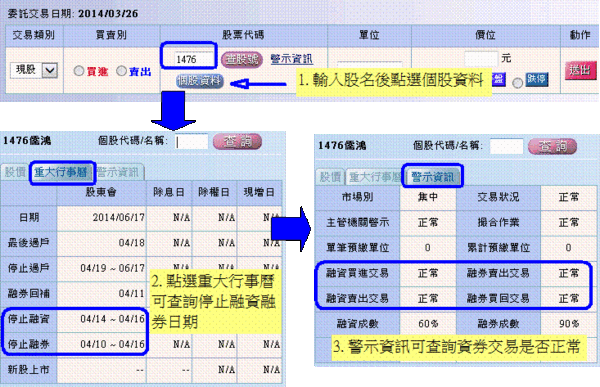
Task: Click the 集中 market value cell
Action: click(428, 197)
